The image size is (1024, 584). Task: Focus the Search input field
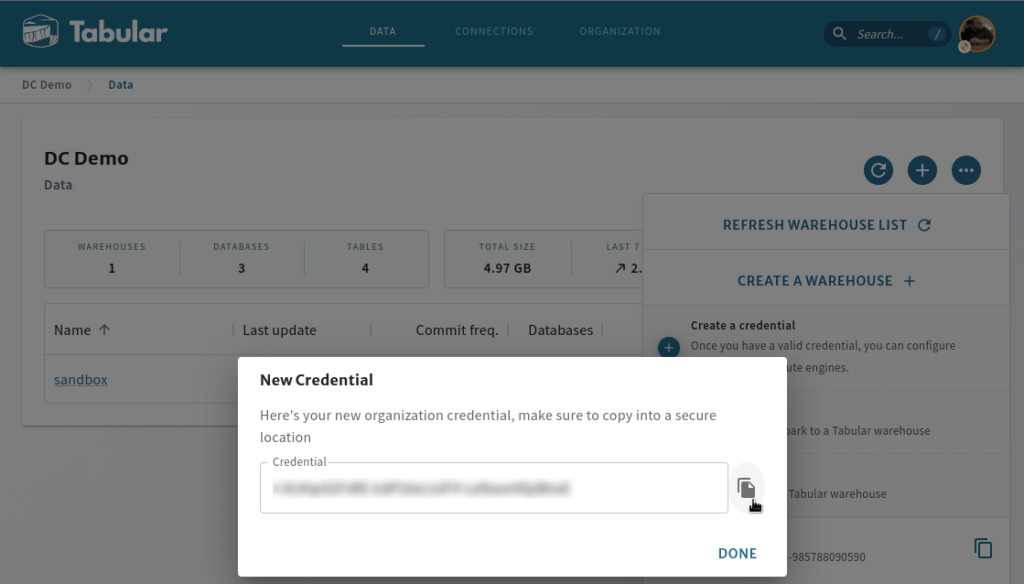(x=887, y=34)
